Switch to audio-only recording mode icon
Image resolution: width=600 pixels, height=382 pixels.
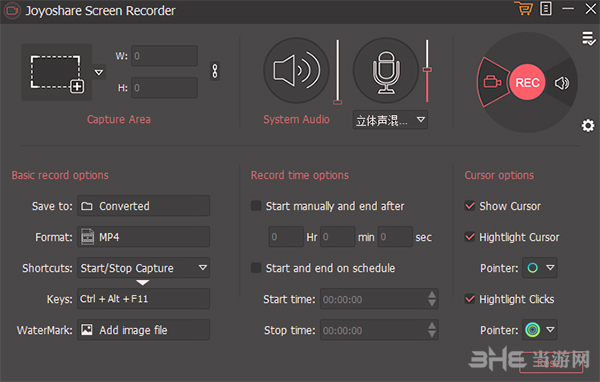(562, 83)
